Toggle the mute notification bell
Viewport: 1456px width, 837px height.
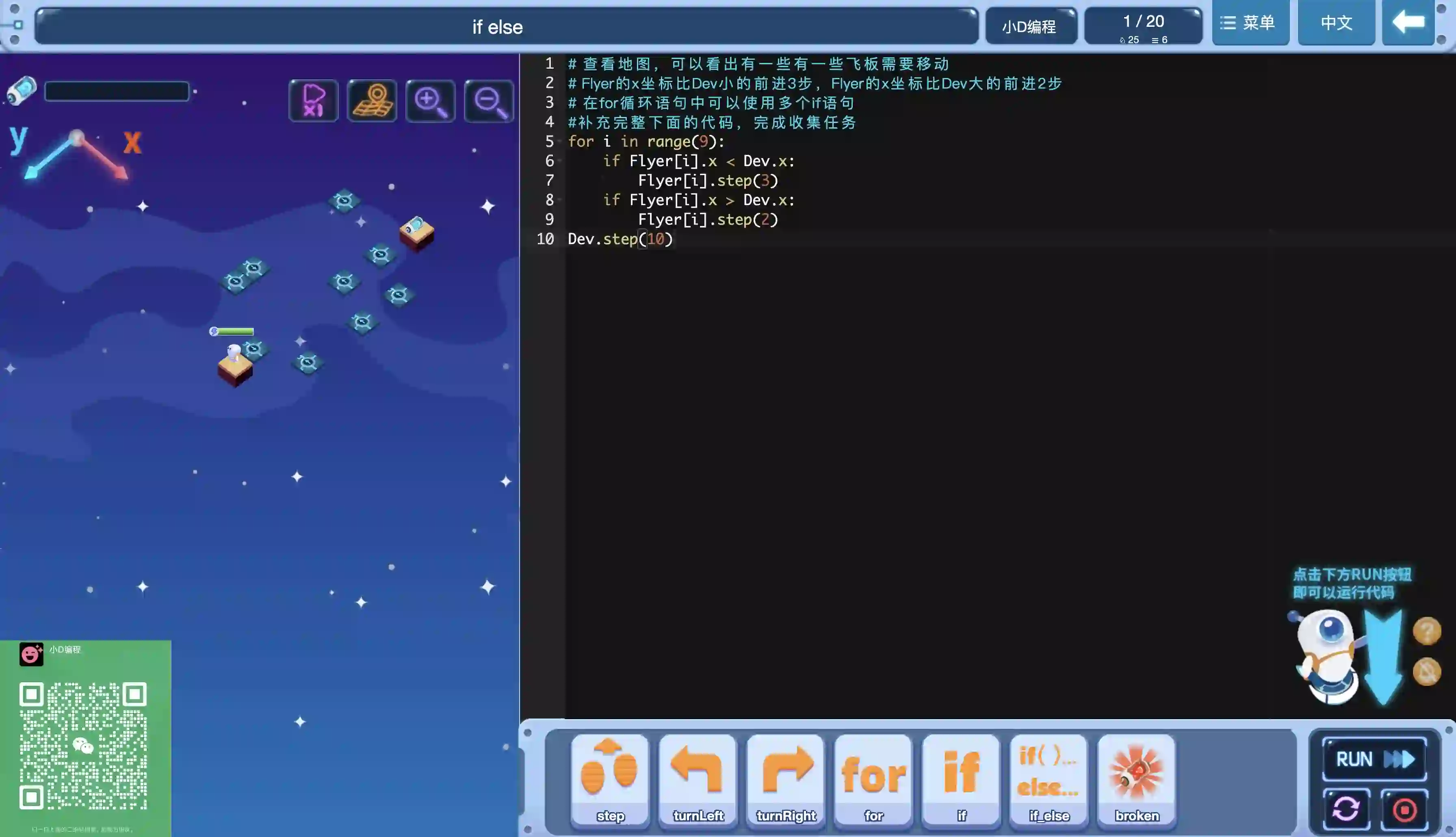[x=1426, y=672]
